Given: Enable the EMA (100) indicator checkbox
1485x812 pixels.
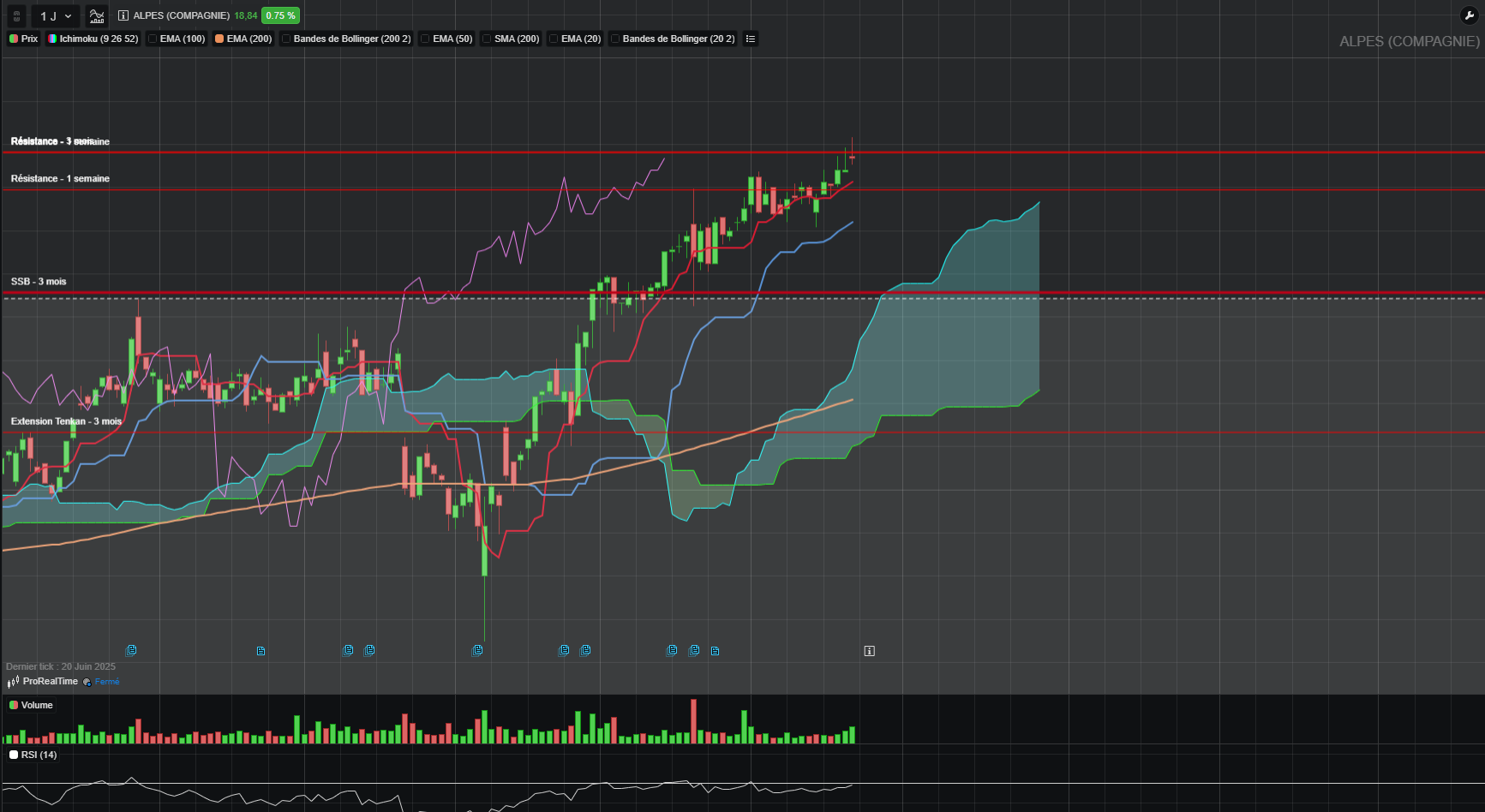Looking at the screenshot, I should pyautogui.click(x=153, y=39).
